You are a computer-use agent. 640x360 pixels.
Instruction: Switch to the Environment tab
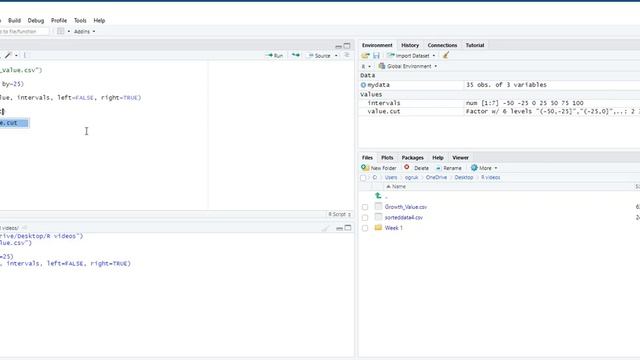coord(377,45)
